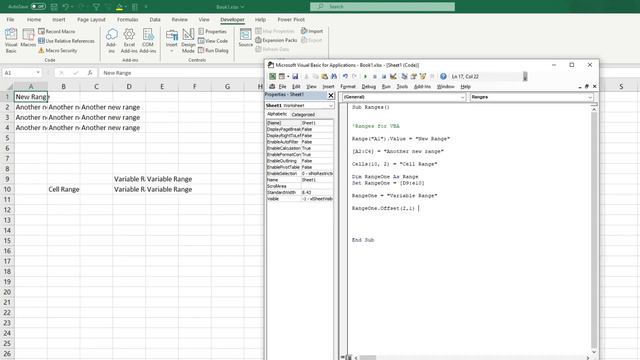Toggle VBA Design Mode icon in toolbar
Image resolution: width=640 pixels, height=360 pixels.
393,76
